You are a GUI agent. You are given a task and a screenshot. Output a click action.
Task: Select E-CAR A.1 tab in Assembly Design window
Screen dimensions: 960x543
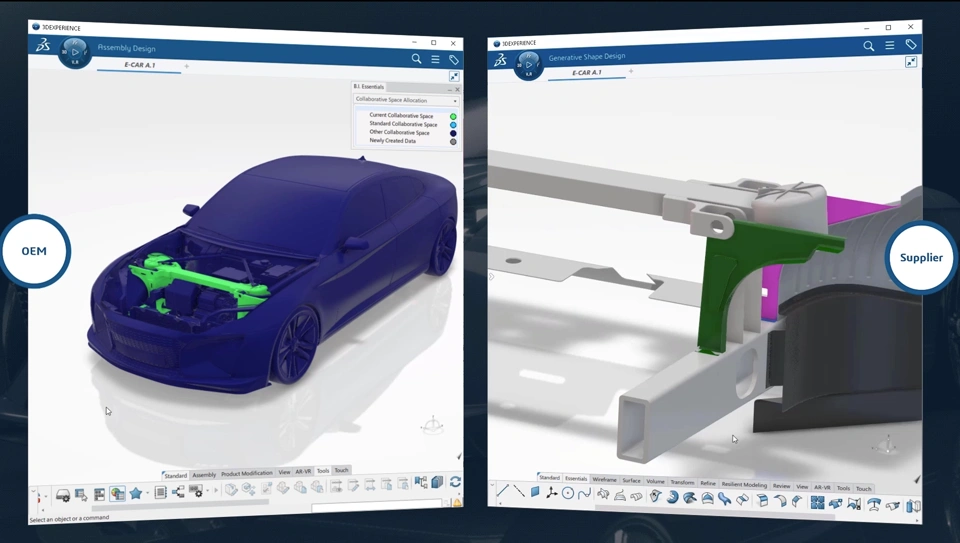(x=140, y=65)
